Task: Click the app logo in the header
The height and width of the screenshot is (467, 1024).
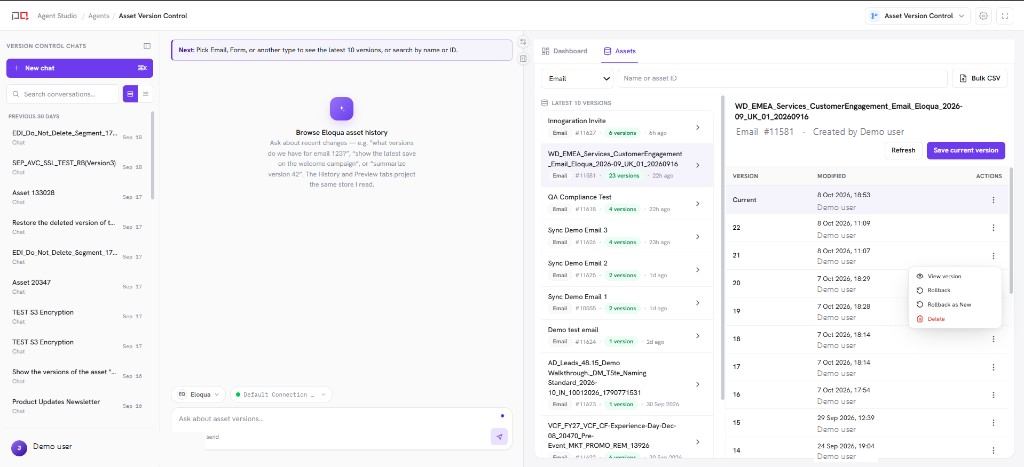Action: click(x=20, y=16)
